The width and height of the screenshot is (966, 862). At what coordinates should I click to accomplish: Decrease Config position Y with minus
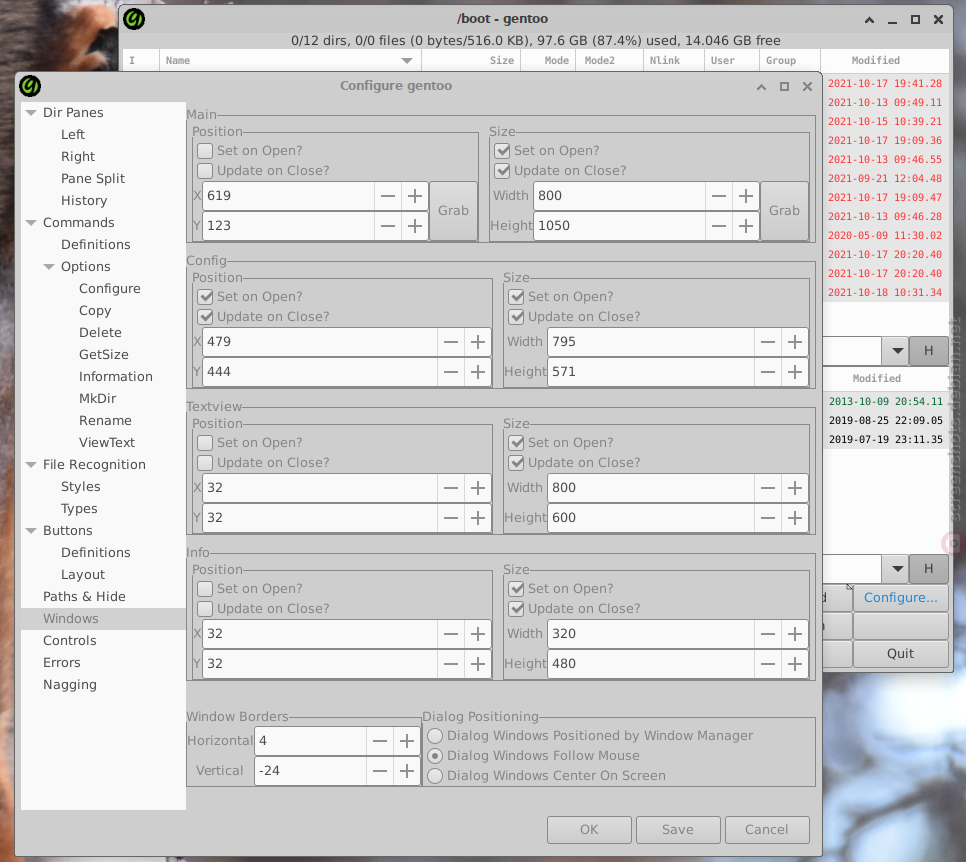(450, 372)
